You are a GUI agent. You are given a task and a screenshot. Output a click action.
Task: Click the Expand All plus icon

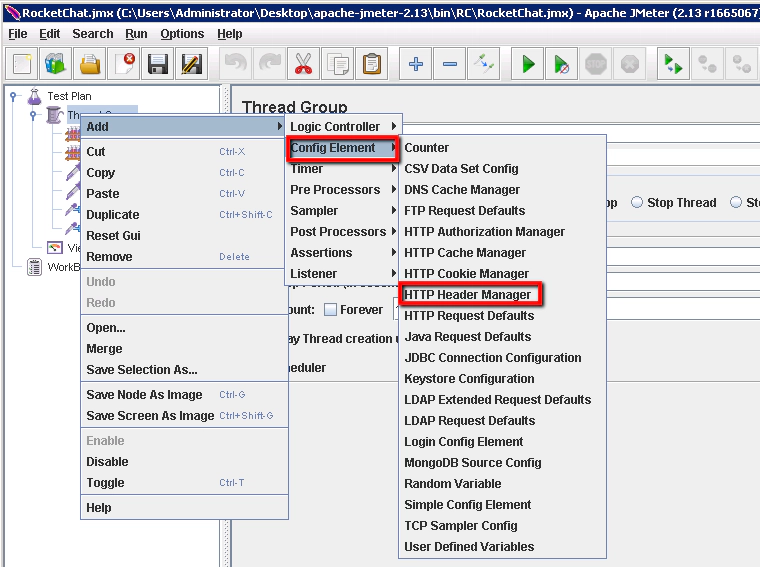416,64
